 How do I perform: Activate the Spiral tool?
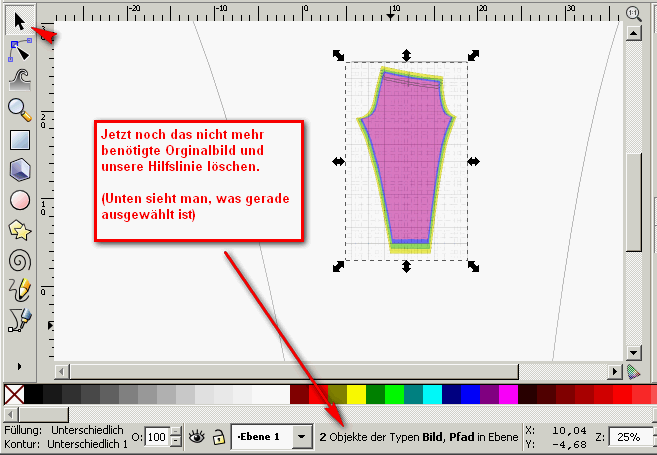(19, 260)
